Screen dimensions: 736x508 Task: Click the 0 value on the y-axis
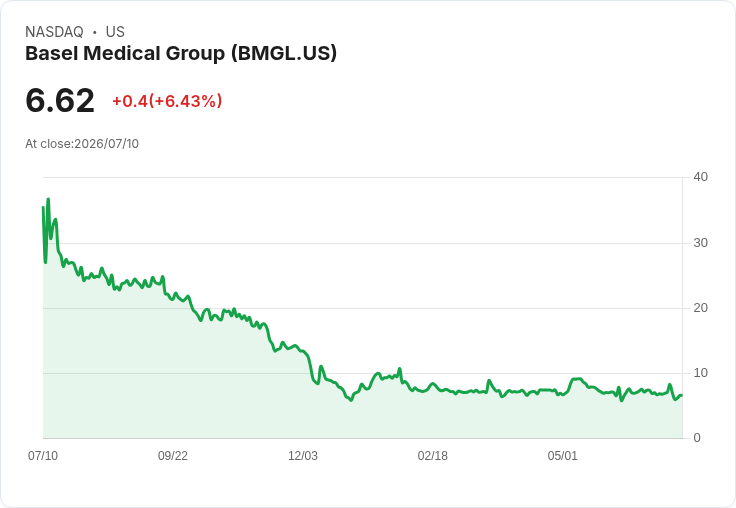697,438
